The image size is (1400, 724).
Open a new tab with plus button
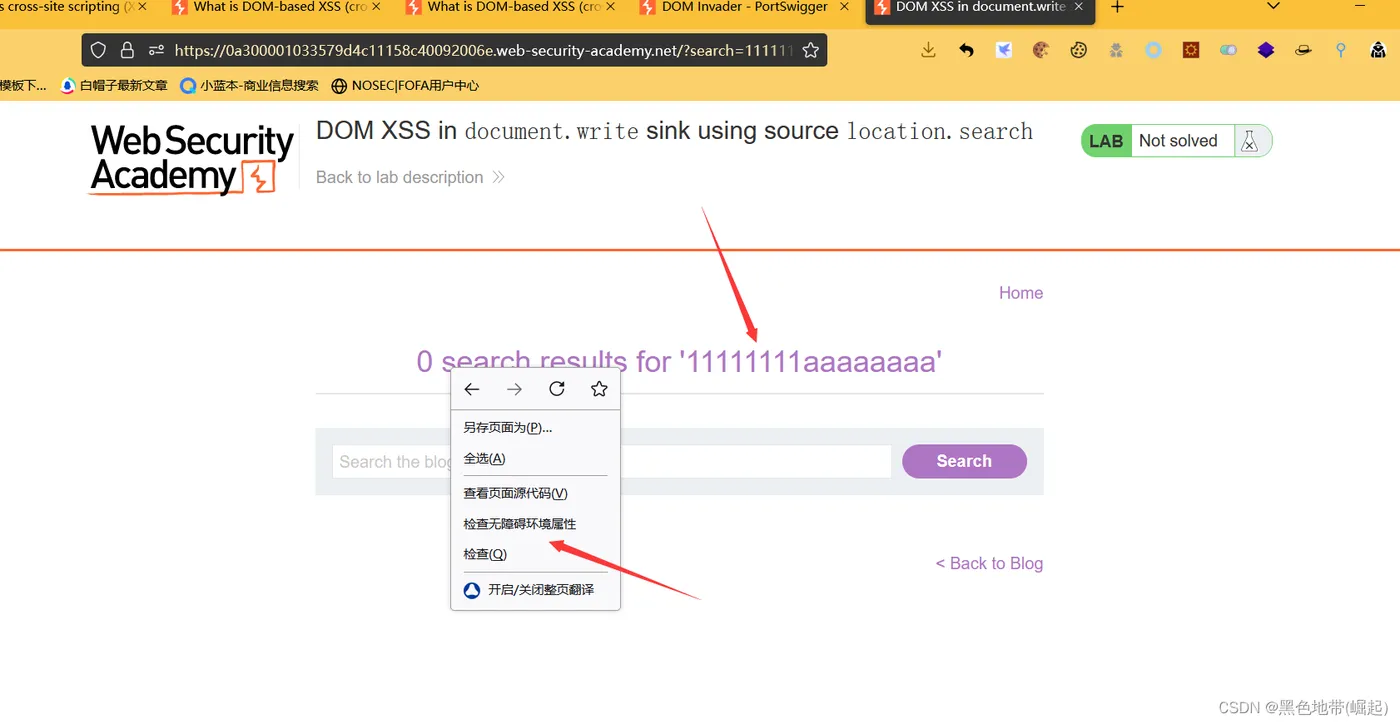1118,8
